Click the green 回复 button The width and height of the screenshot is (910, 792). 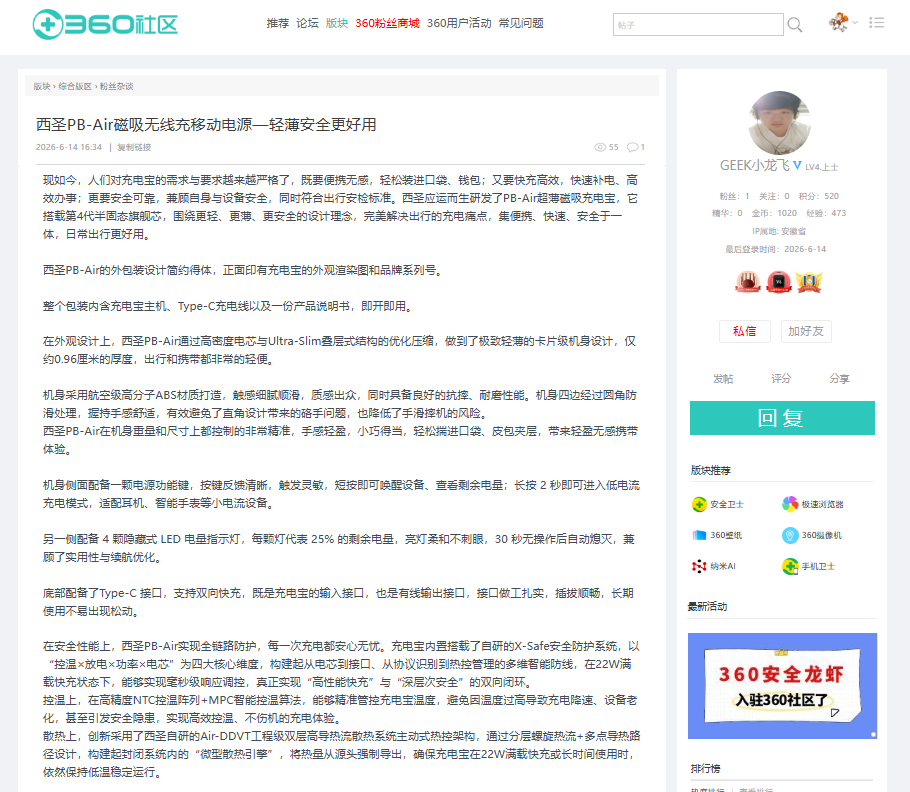[x=782, y=418]
